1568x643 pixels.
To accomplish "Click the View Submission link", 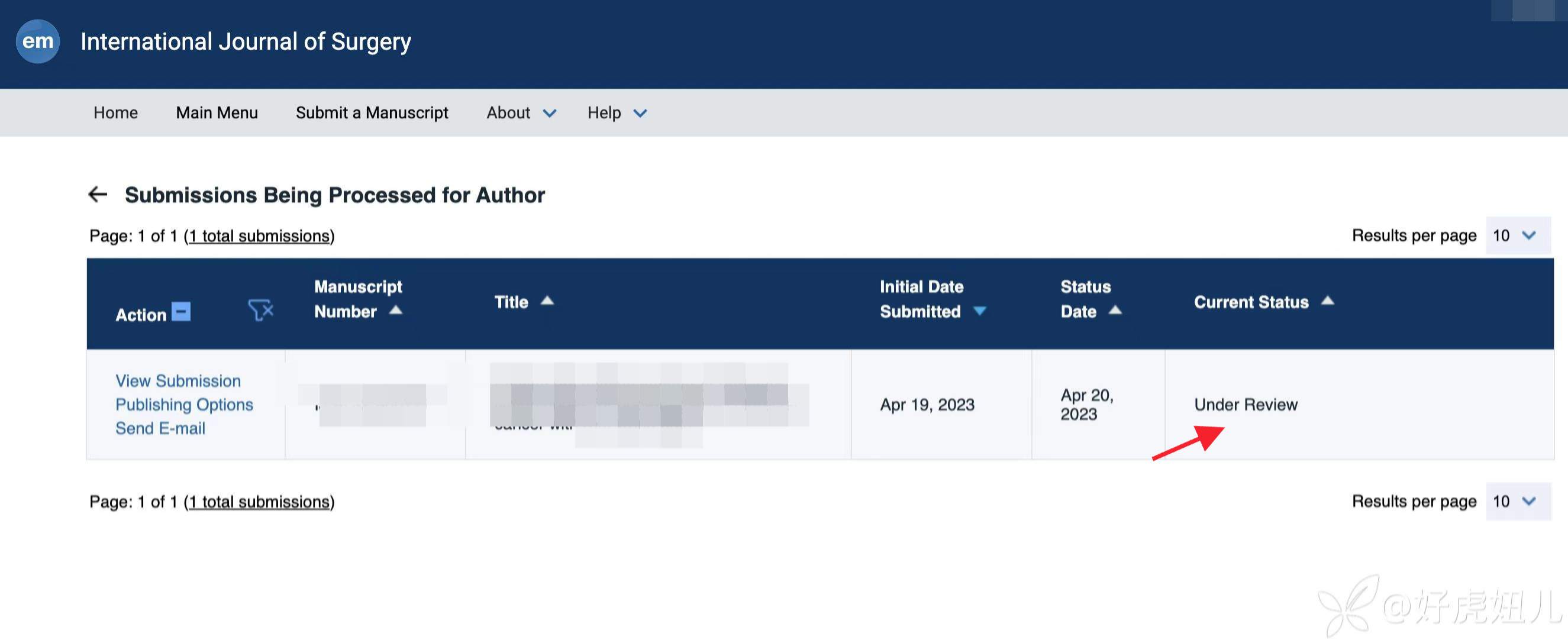I will pyautogui.click(x=178, y=381).
